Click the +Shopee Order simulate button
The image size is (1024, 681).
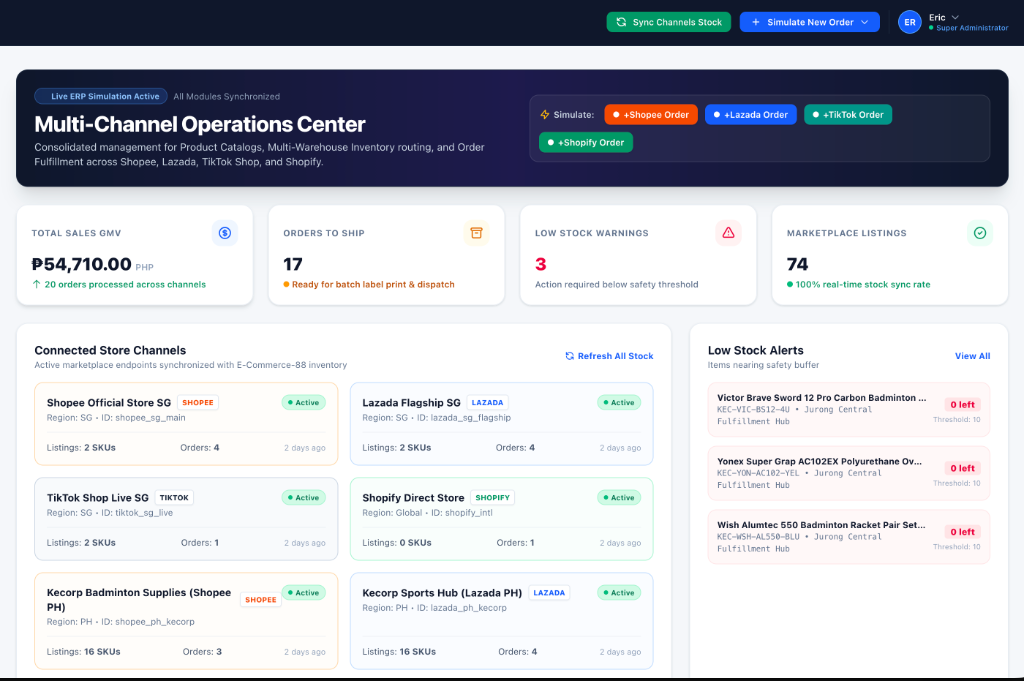pos(650,115)
